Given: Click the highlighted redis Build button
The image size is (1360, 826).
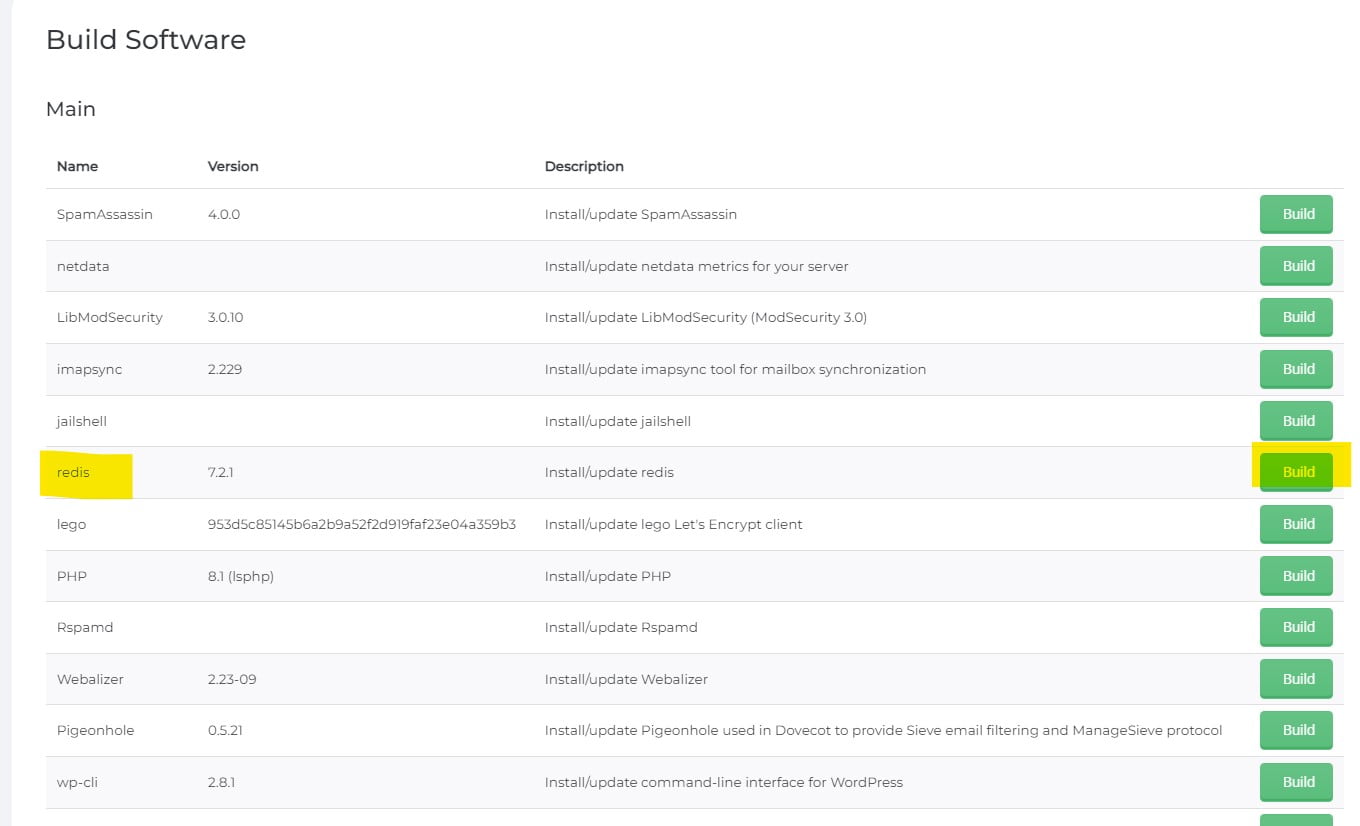Looking at the screenshot, I should 1296,472.
